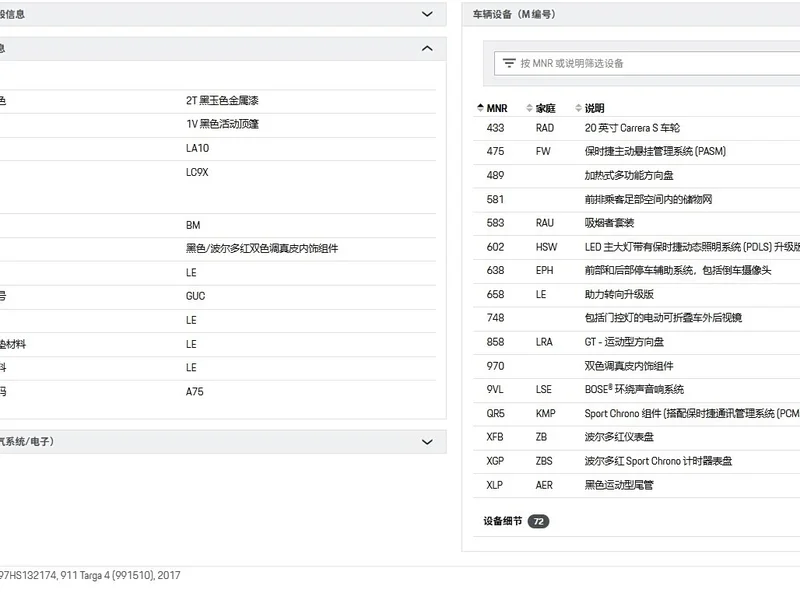
Task: Click MNR code 433 in the table
Action: coord(495,128)
